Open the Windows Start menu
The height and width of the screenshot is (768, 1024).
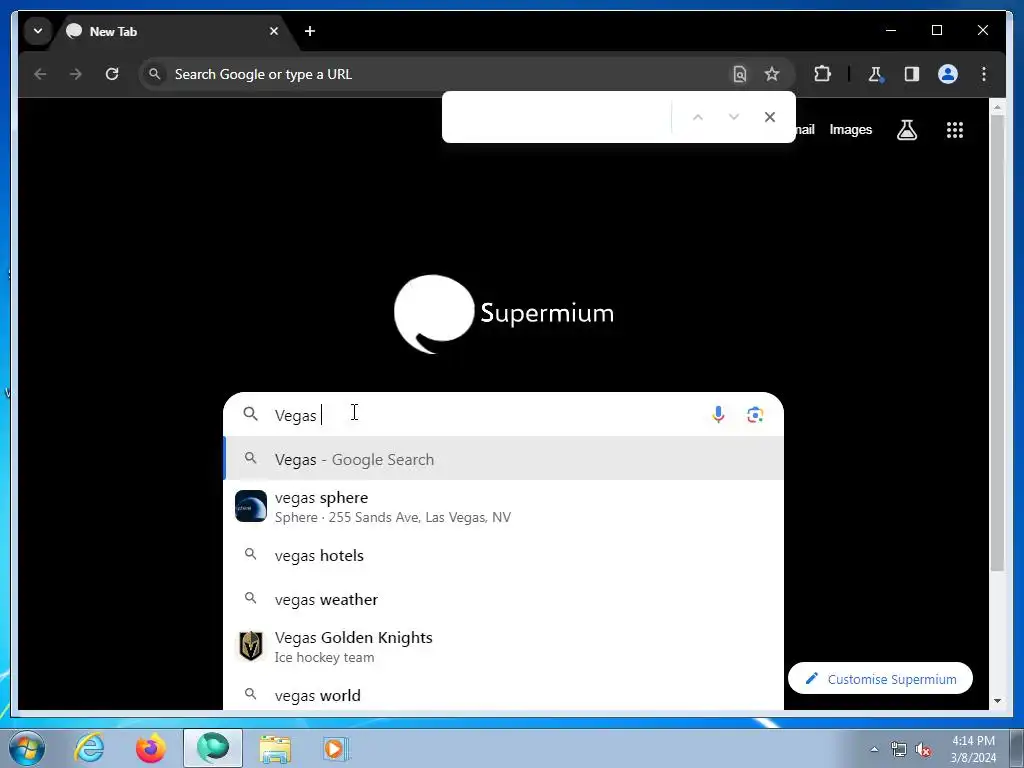point(27,748)
